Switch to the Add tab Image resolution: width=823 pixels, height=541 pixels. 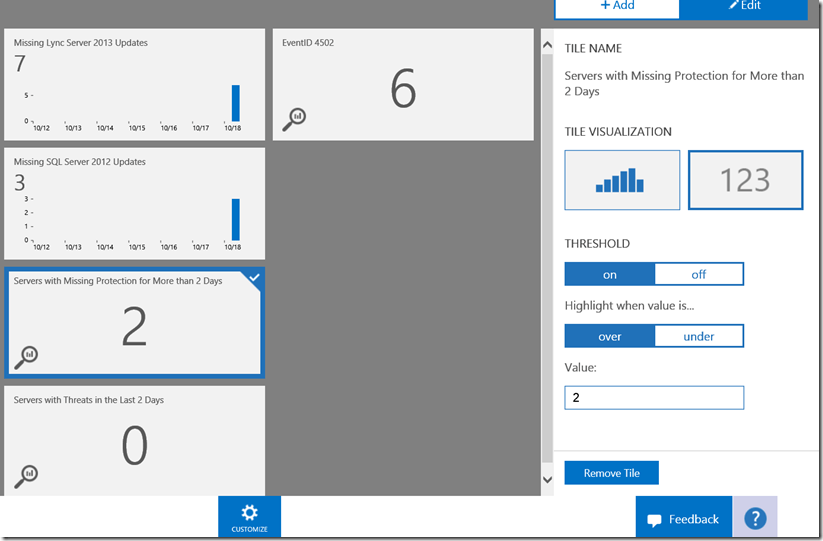pyautogui.click(x=617, y=6)
